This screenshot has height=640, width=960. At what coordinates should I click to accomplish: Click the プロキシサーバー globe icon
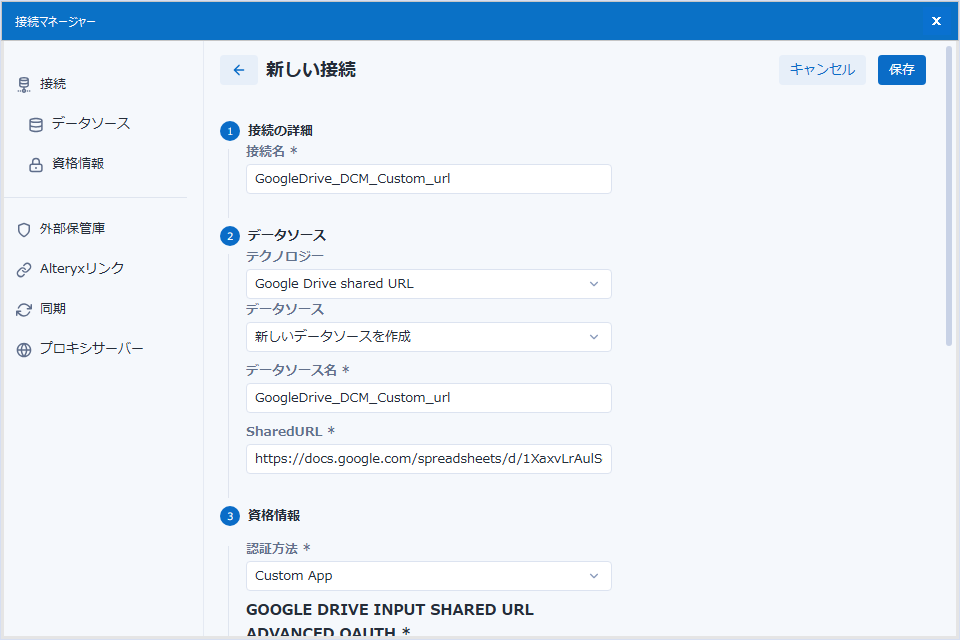24,350
